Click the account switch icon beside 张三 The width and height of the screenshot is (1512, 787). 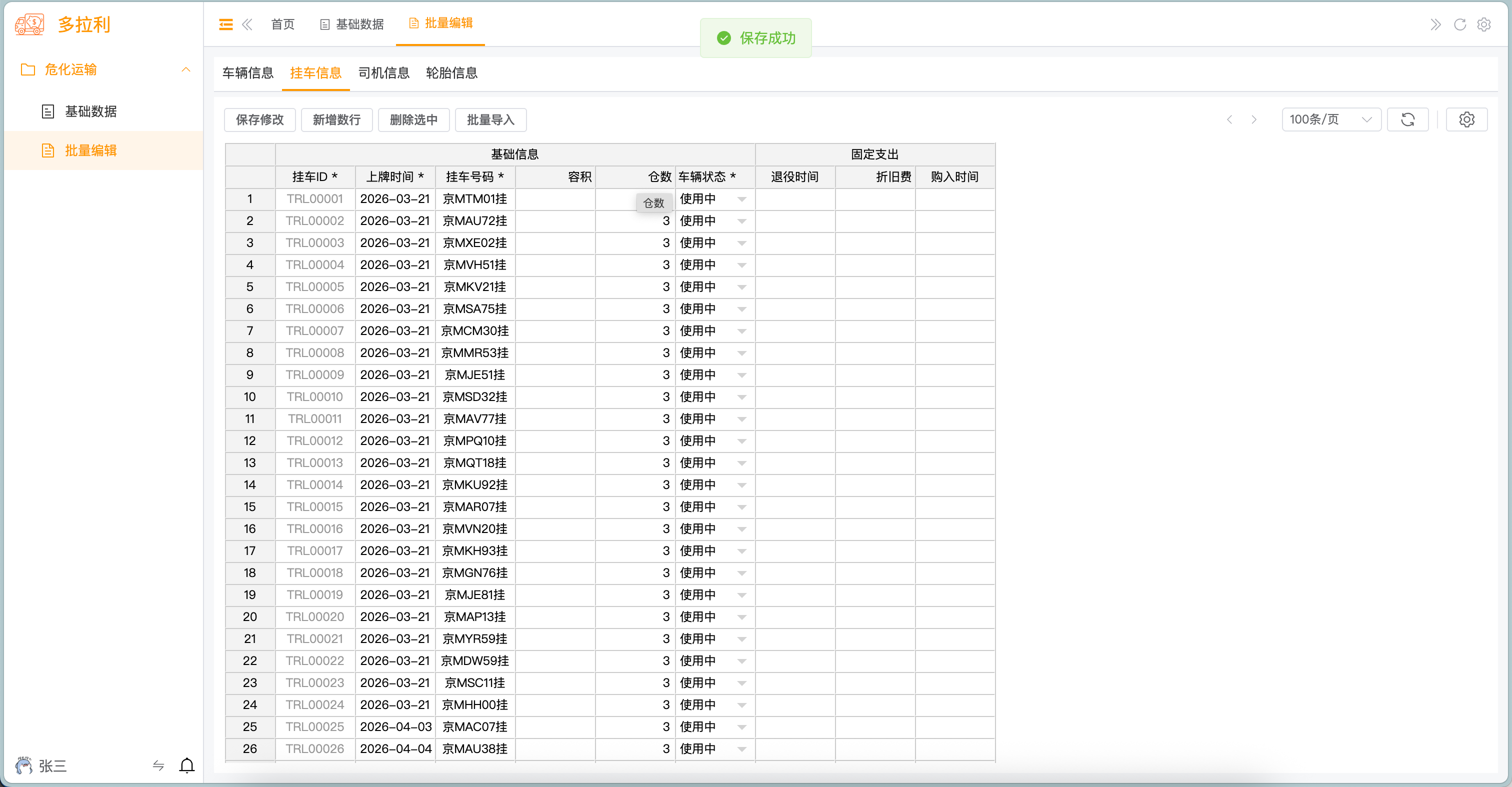pos(157,766)
